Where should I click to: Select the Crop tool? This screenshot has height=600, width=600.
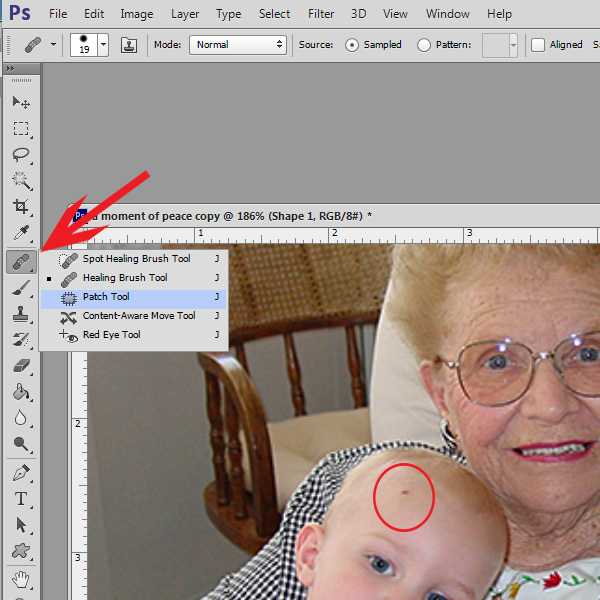tap(21, 207)
